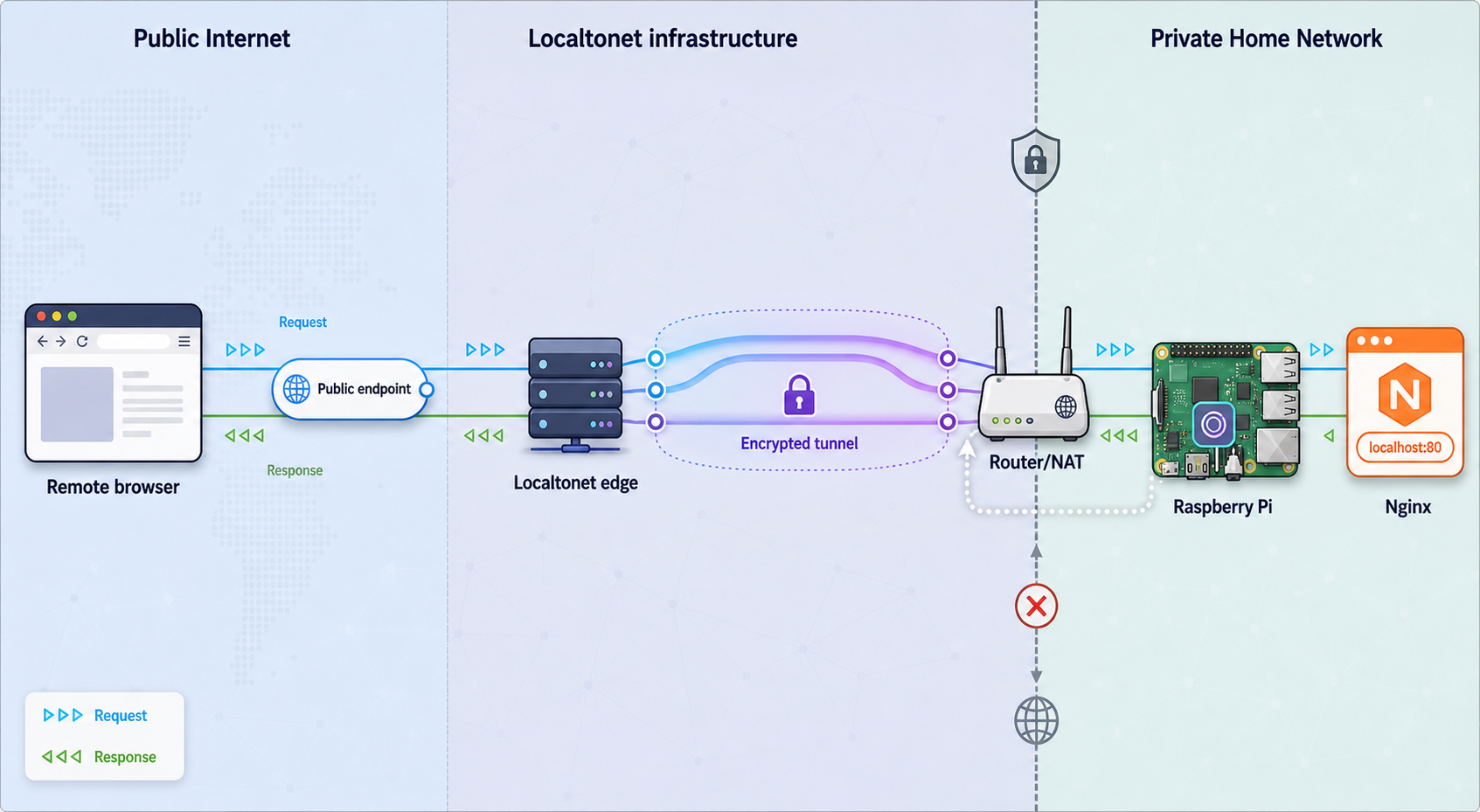The width and height of the screenshot is (1480, 812).
Task: Click the 'Localtonet edge' caption
Action: pos(575,482)
